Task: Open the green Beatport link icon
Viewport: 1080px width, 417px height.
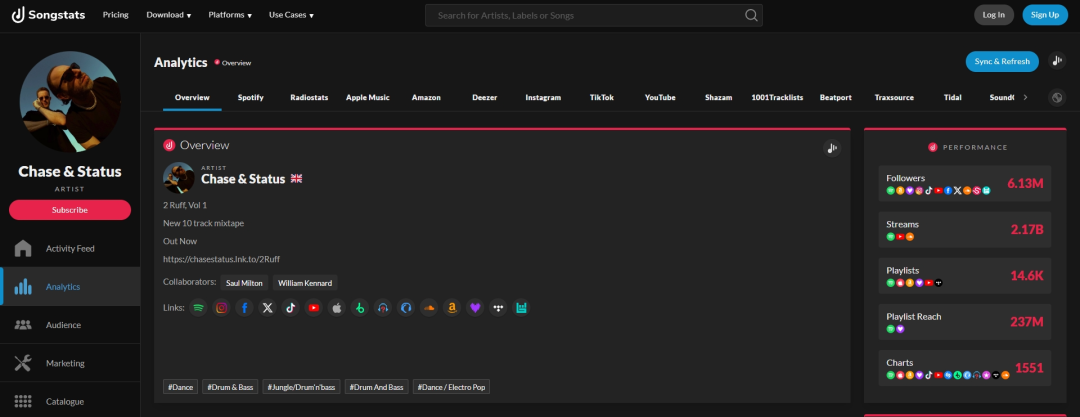Action: click(360, 308)
